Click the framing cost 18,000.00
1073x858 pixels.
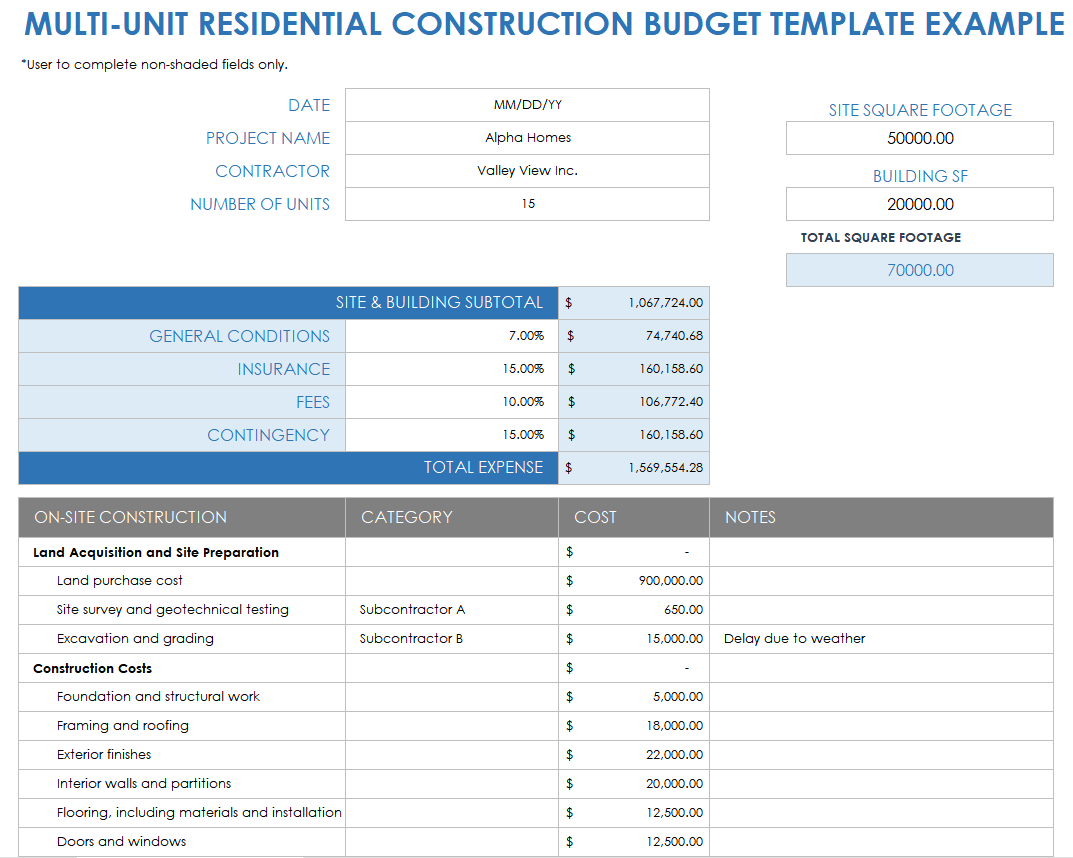coord(634,725)
